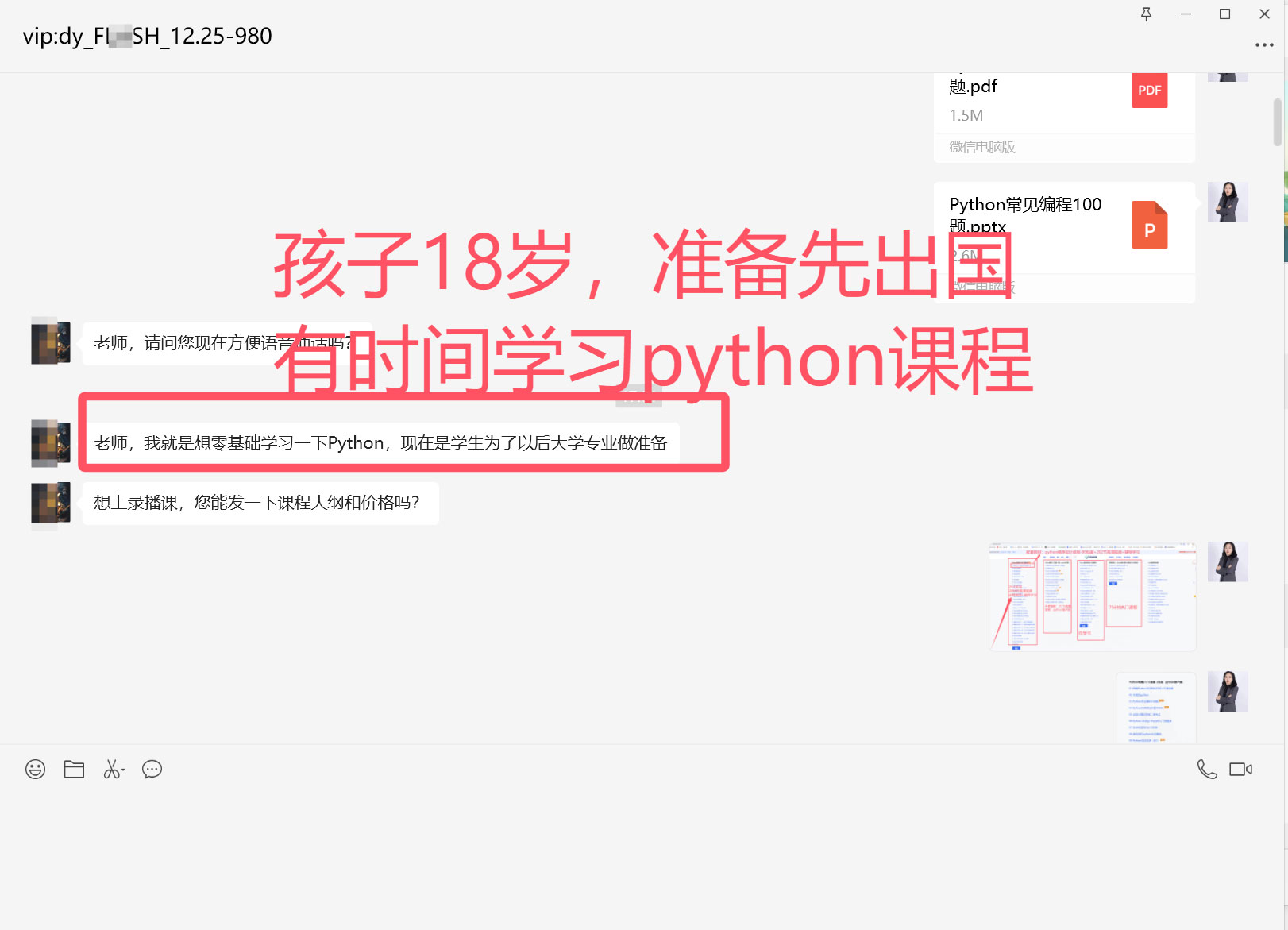Expand screenshot tool dropdown arrow
The image size is (1288, 930).
tap(124, 770)
